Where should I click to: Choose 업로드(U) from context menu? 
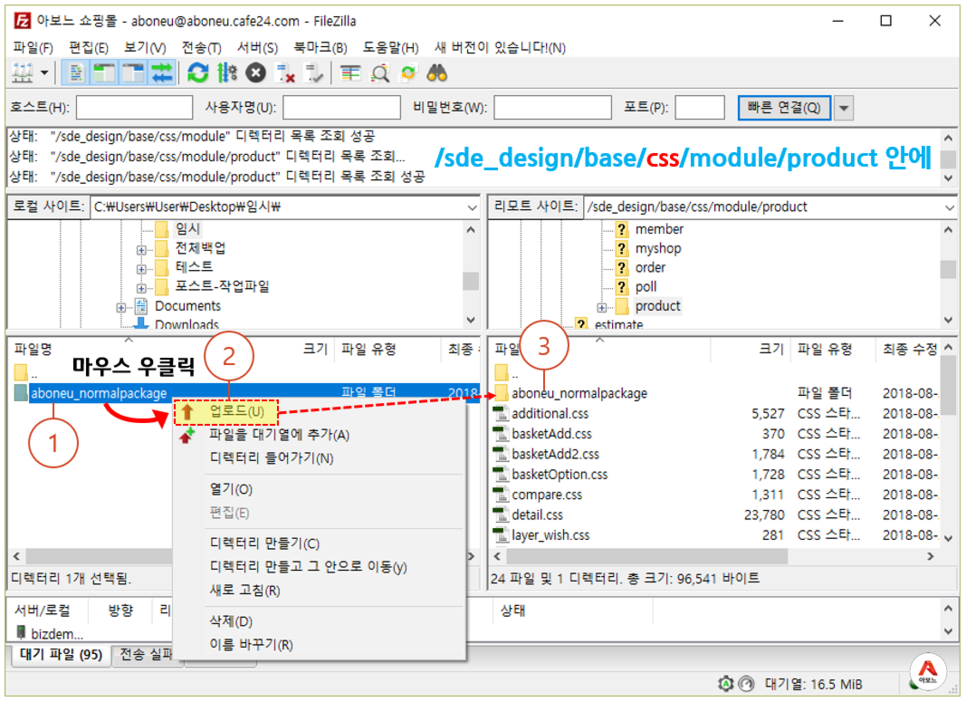(226, 412)
